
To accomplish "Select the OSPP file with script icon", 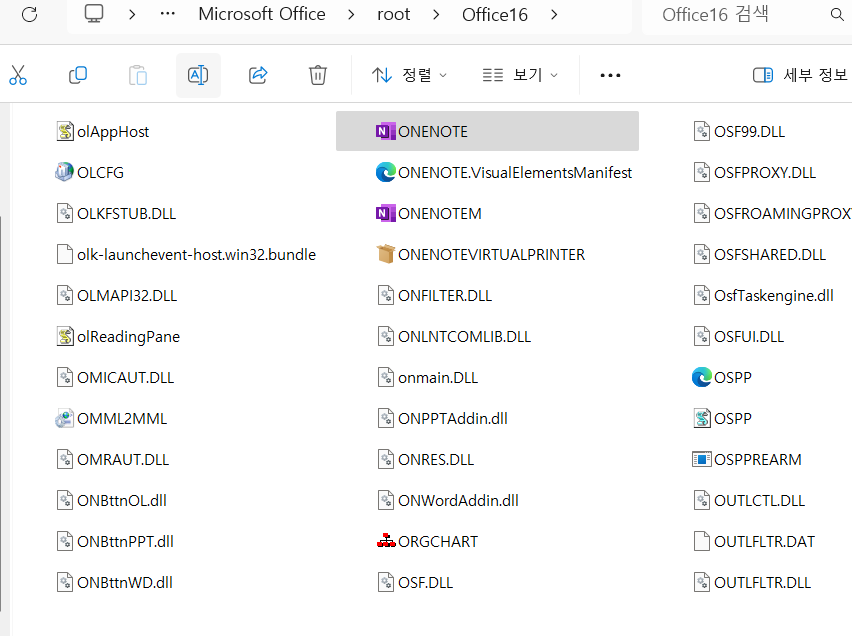I will pyautogui.click(x=722, y=419).
